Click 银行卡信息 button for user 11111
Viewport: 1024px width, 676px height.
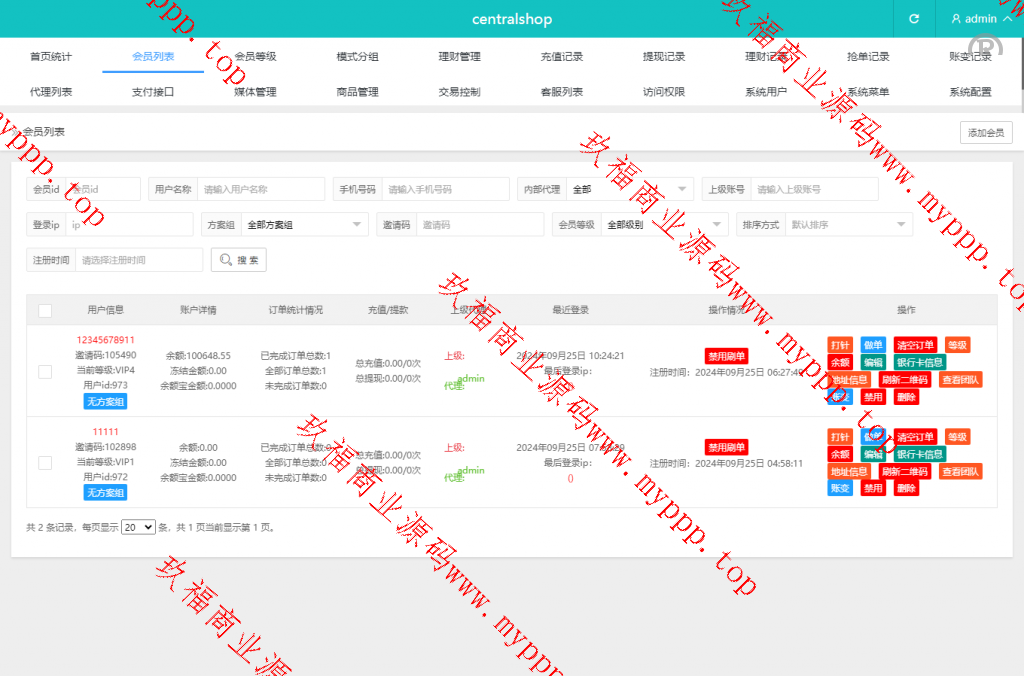[x=919, y=454]
